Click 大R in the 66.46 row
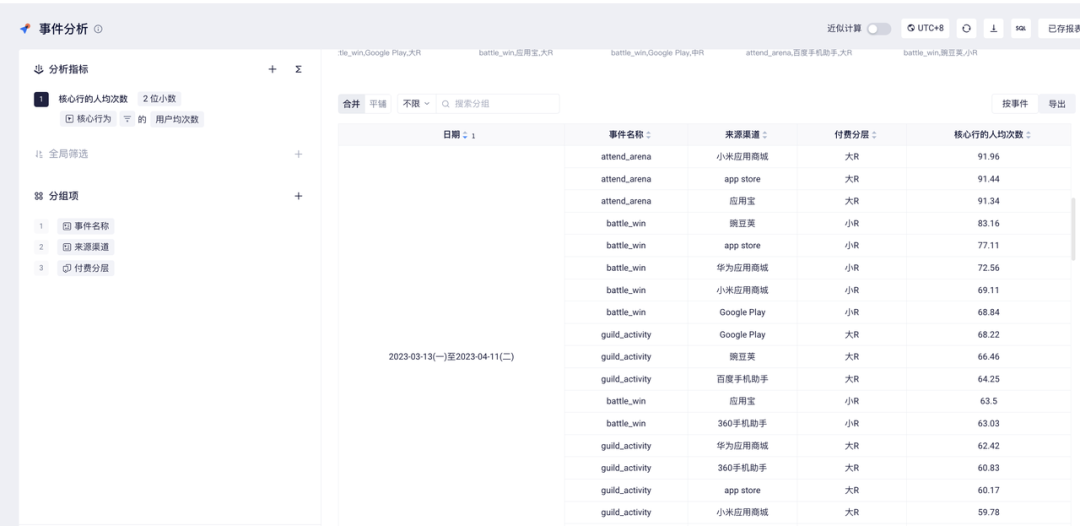 coord(852,357)
